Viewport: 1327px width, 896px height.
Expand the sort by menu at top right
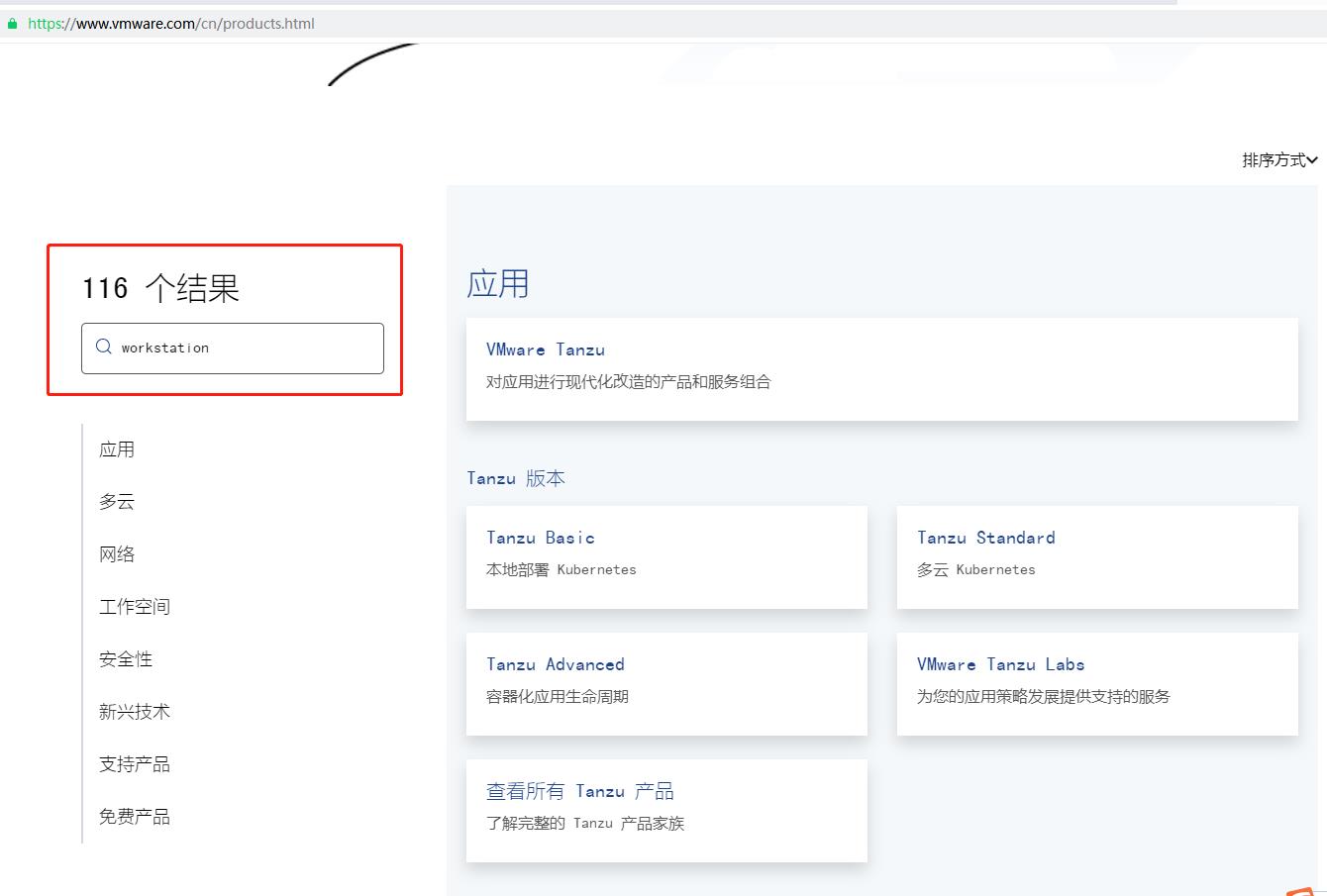point(1277,160)
